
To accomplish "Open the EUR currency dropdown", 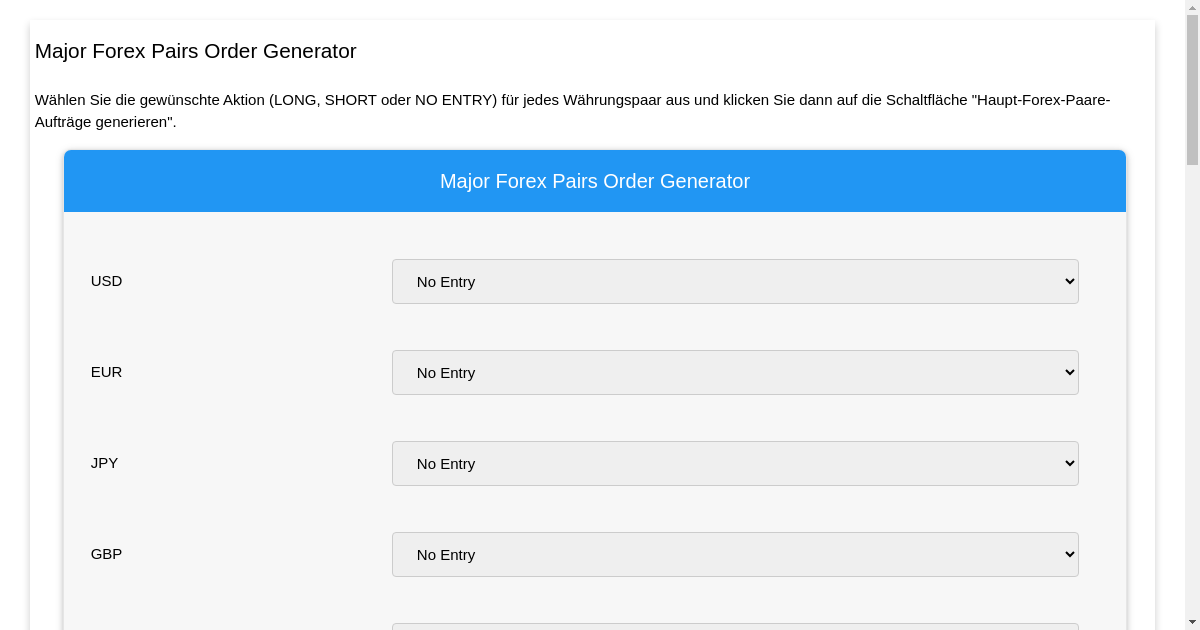I will tap(735, 372).
